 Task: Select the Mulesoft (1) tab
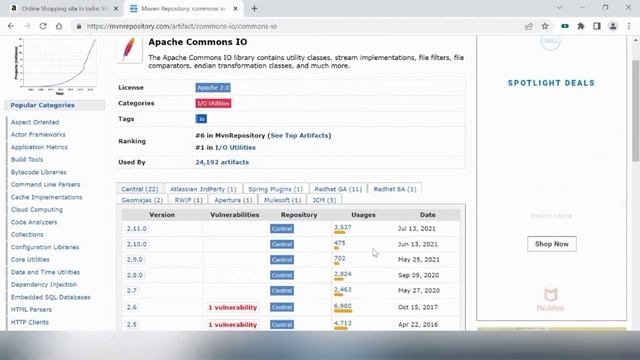click(282, 200)
